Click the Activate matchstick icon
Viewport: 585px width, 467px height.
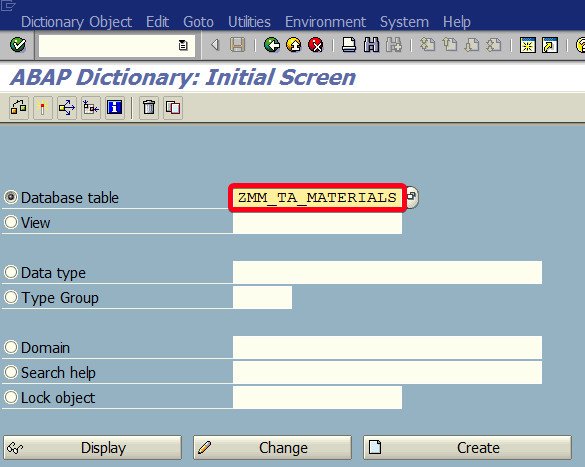point(43,108)
